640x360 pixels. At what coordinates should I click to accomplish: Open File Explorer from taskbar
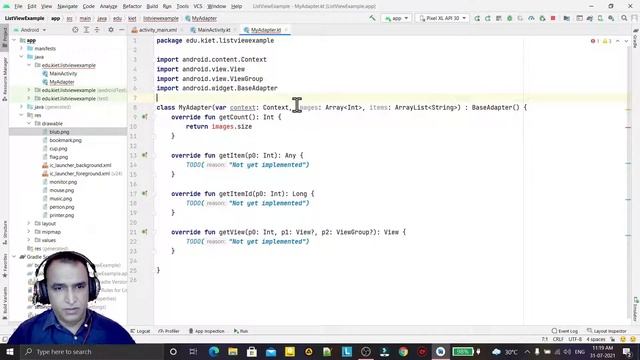233,351
